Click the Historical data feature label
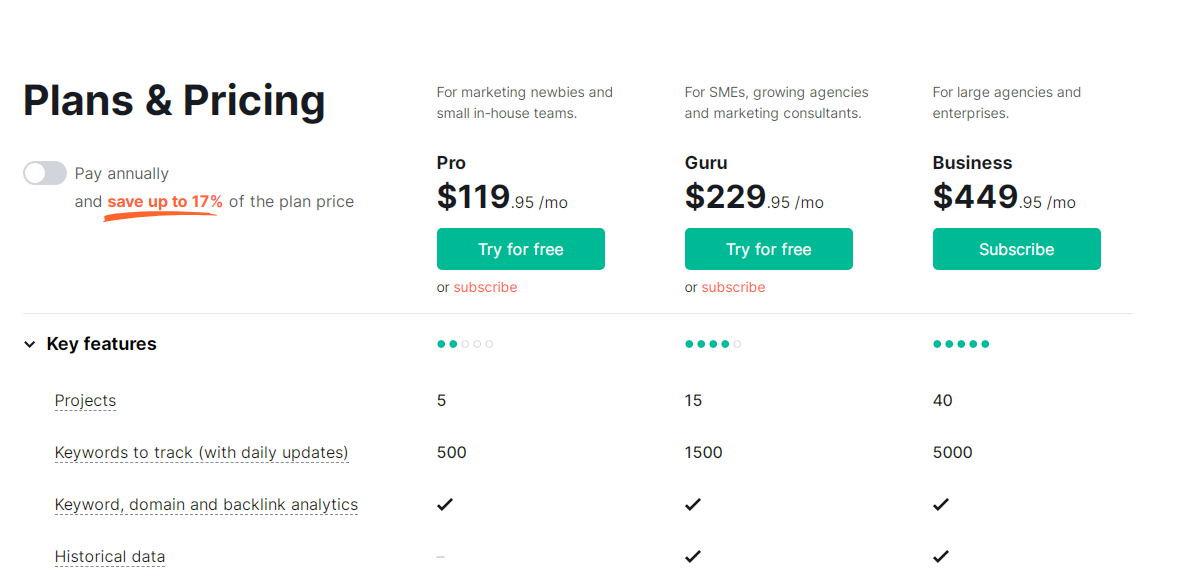The image size is (1204, 578). (x=110, y=557)
